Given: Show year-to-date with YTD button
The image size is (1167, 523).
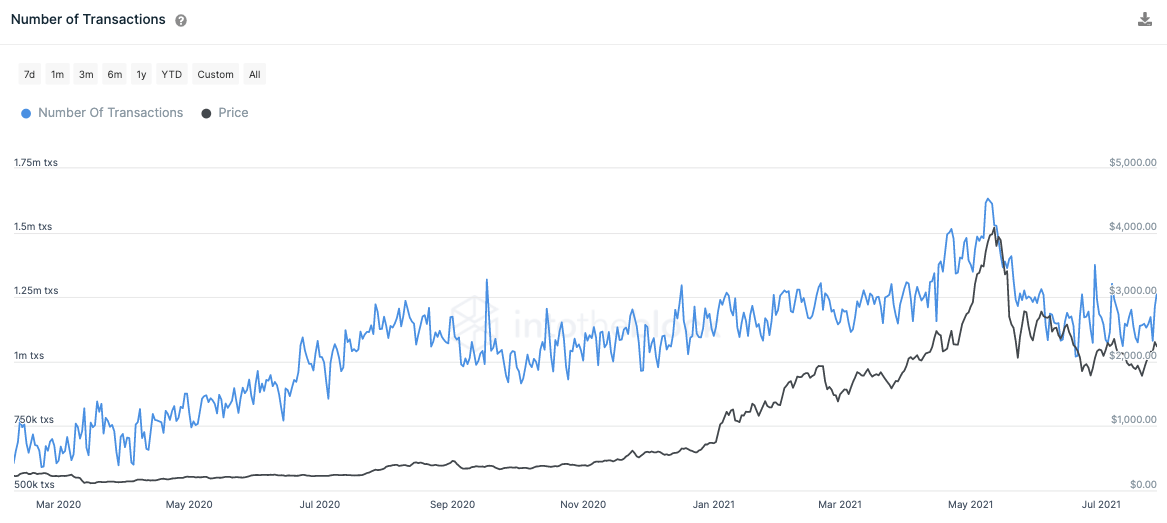Looking at the screenshot, I should (x=172, y=74).
